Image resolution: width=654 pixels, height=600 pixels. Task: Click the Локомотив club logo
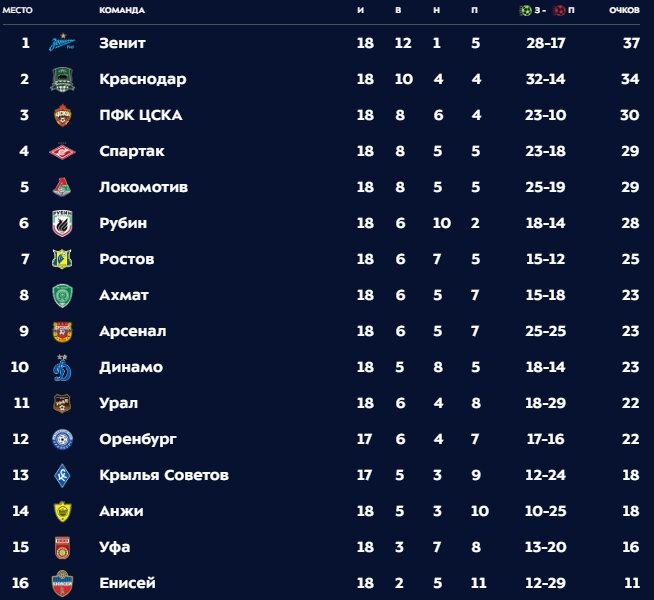(62, 187)
